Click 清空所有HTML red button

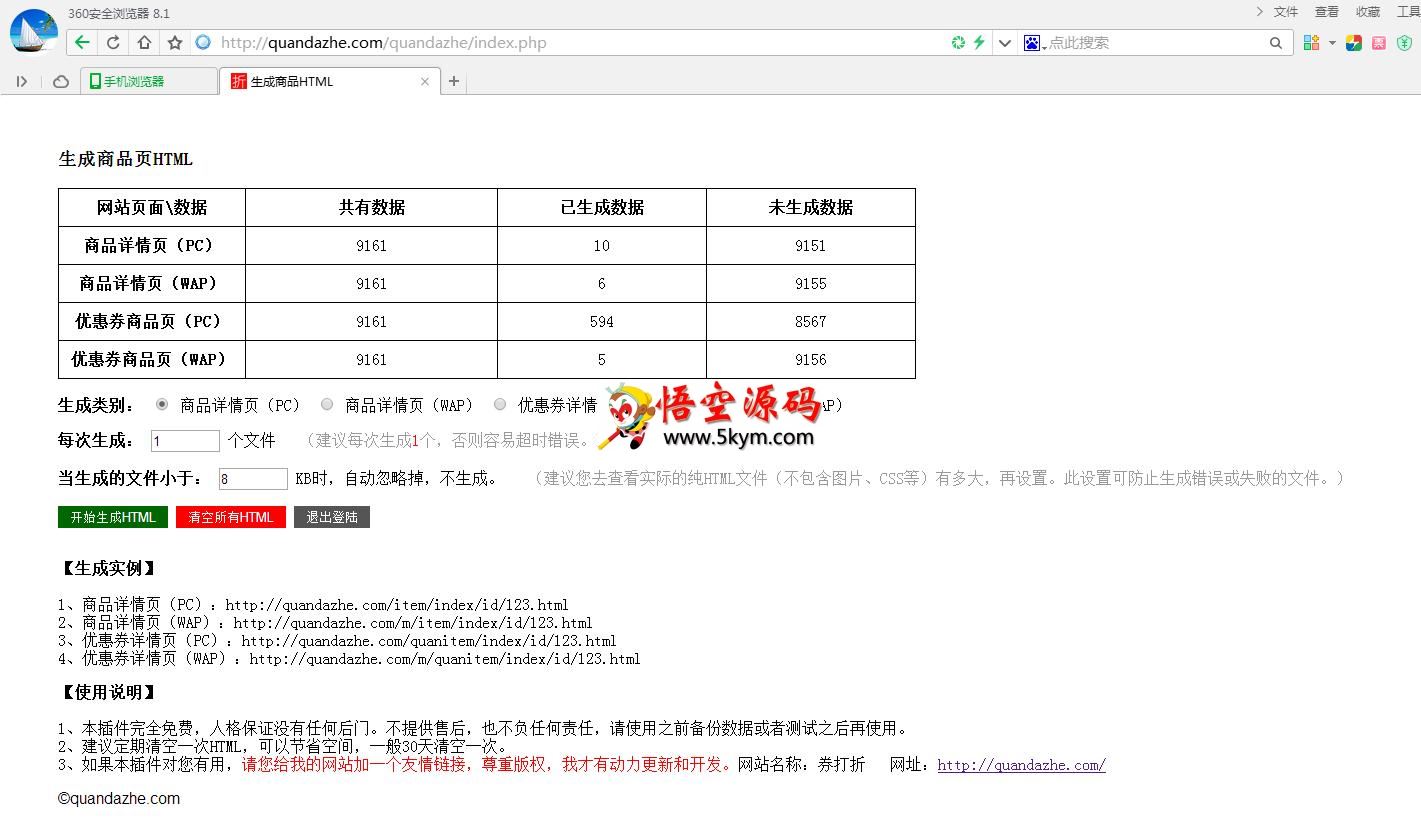click(231, 517)
